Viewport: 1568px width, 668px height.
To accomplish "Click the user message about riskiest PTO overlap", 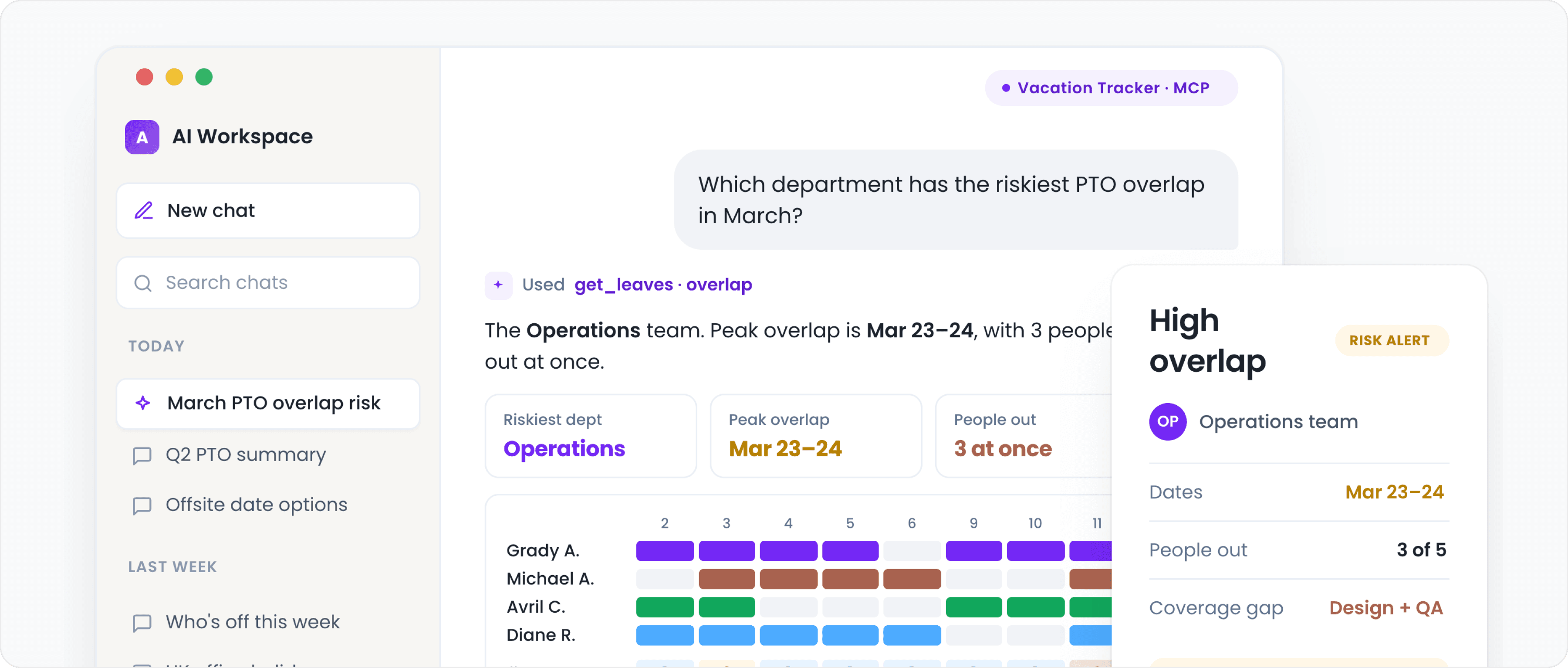I will pyautogui.click(x=956, y=200).
